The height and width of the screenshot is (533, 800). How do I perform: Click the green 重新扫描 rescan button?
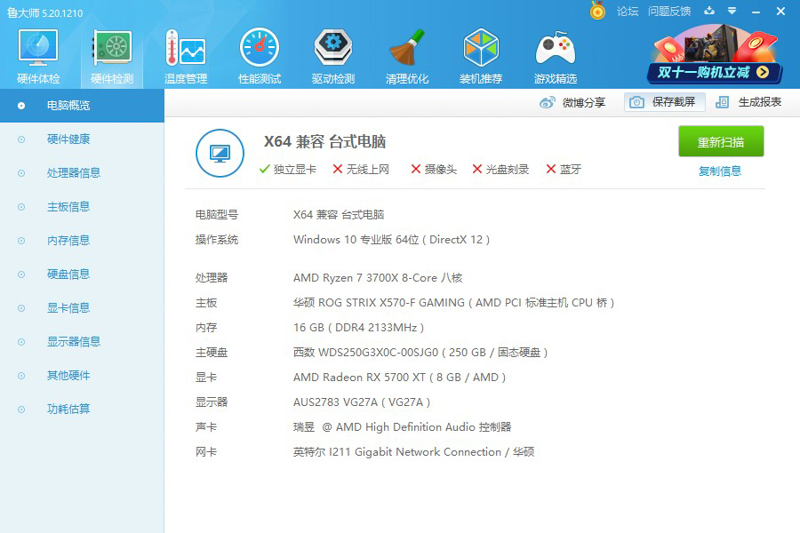click(x=720, y=142)
